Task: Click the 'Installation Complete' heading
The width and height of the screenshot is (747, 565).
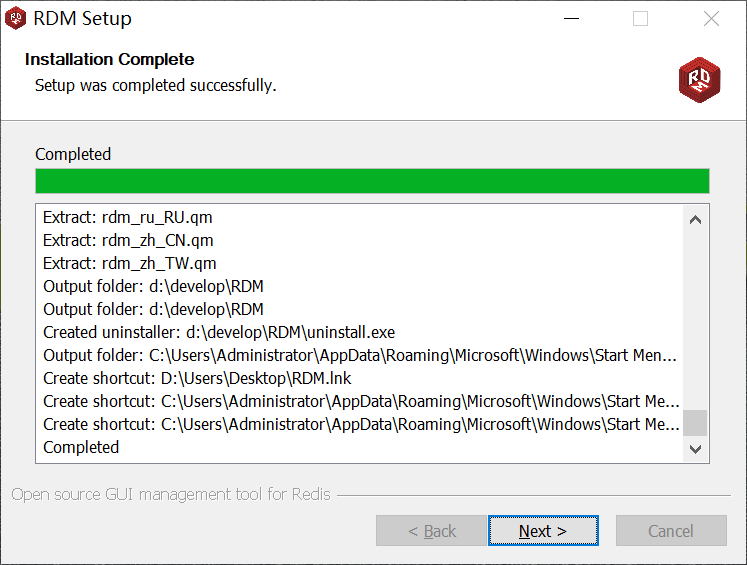Action: (x=110, y=59)
